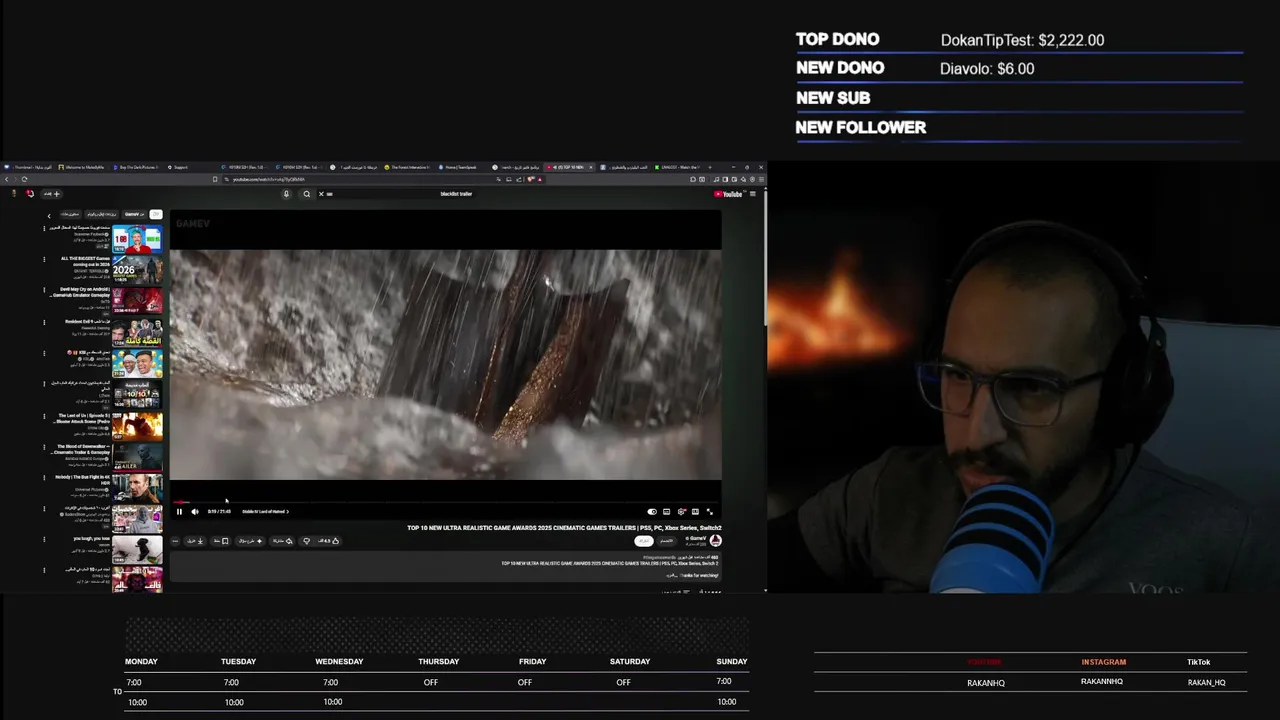The height and width of the screenshot is (720, 1280).
Task: Open the YouTube home logo
Action: tap(729, 194)
